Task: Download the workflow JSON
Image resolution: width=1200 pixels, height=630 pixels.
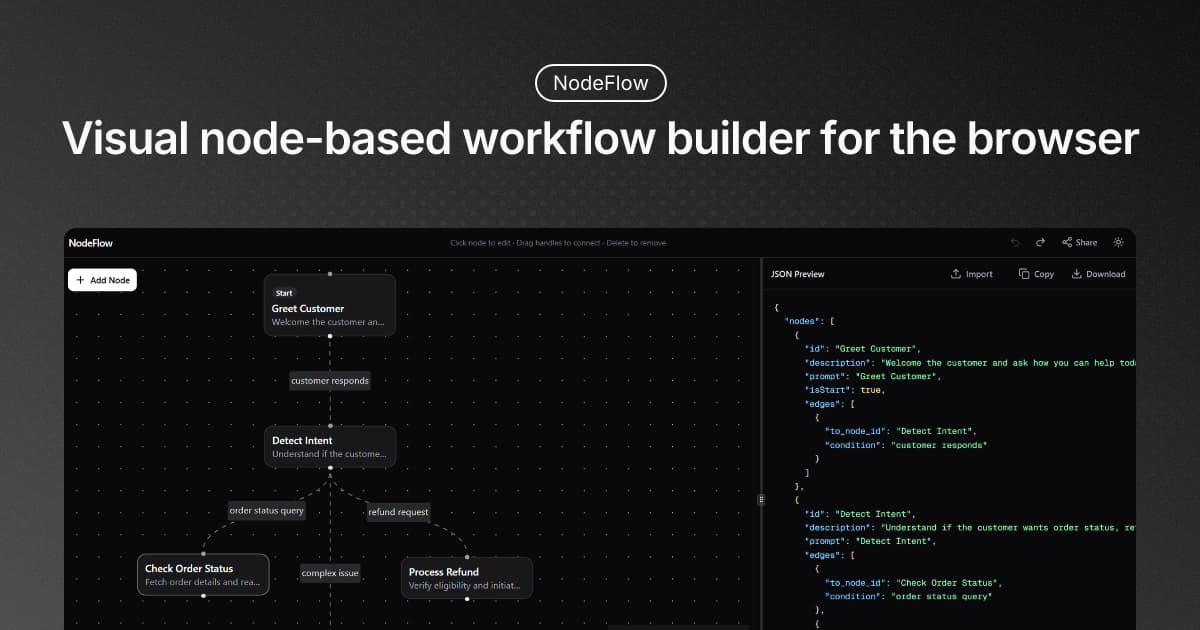Action: click(x=1098, y=274)
